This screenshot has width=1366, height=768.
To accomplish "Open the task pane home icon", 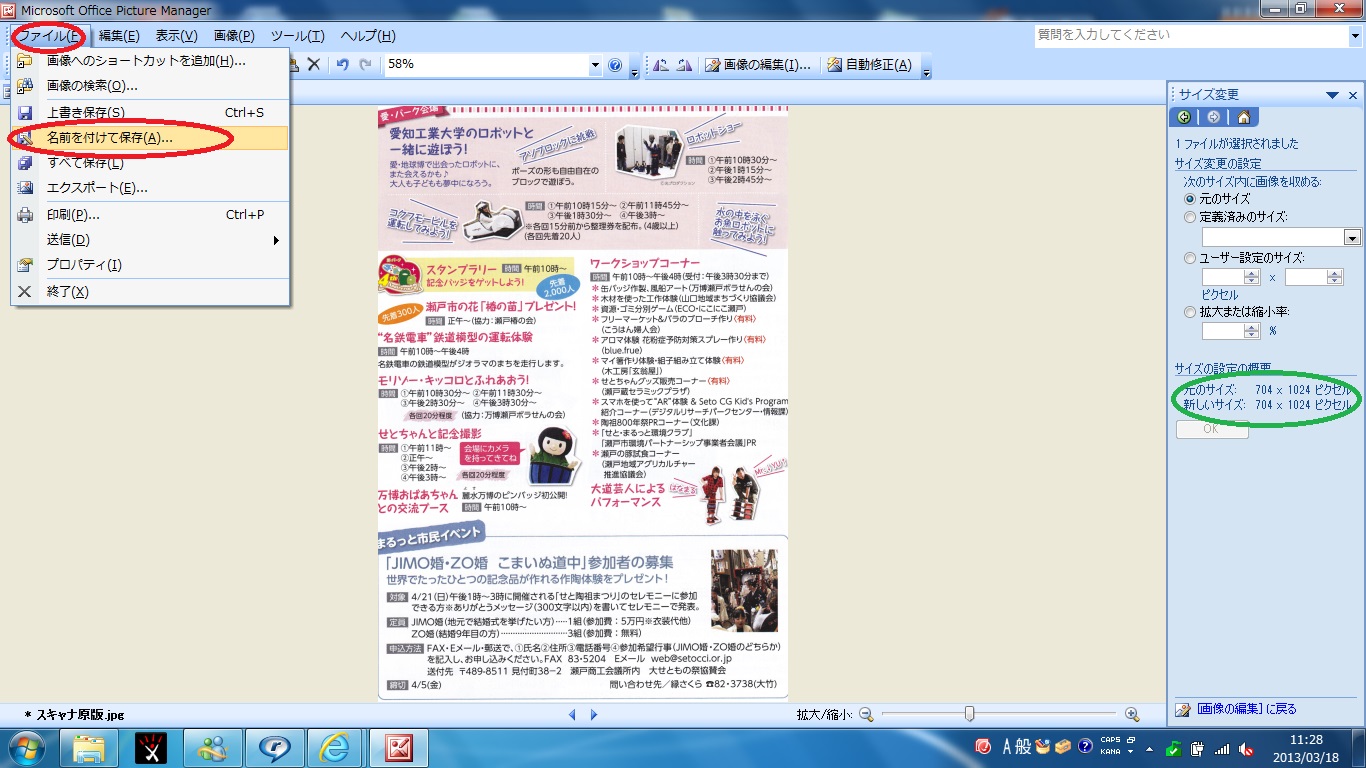I will tap(1243, 117).
